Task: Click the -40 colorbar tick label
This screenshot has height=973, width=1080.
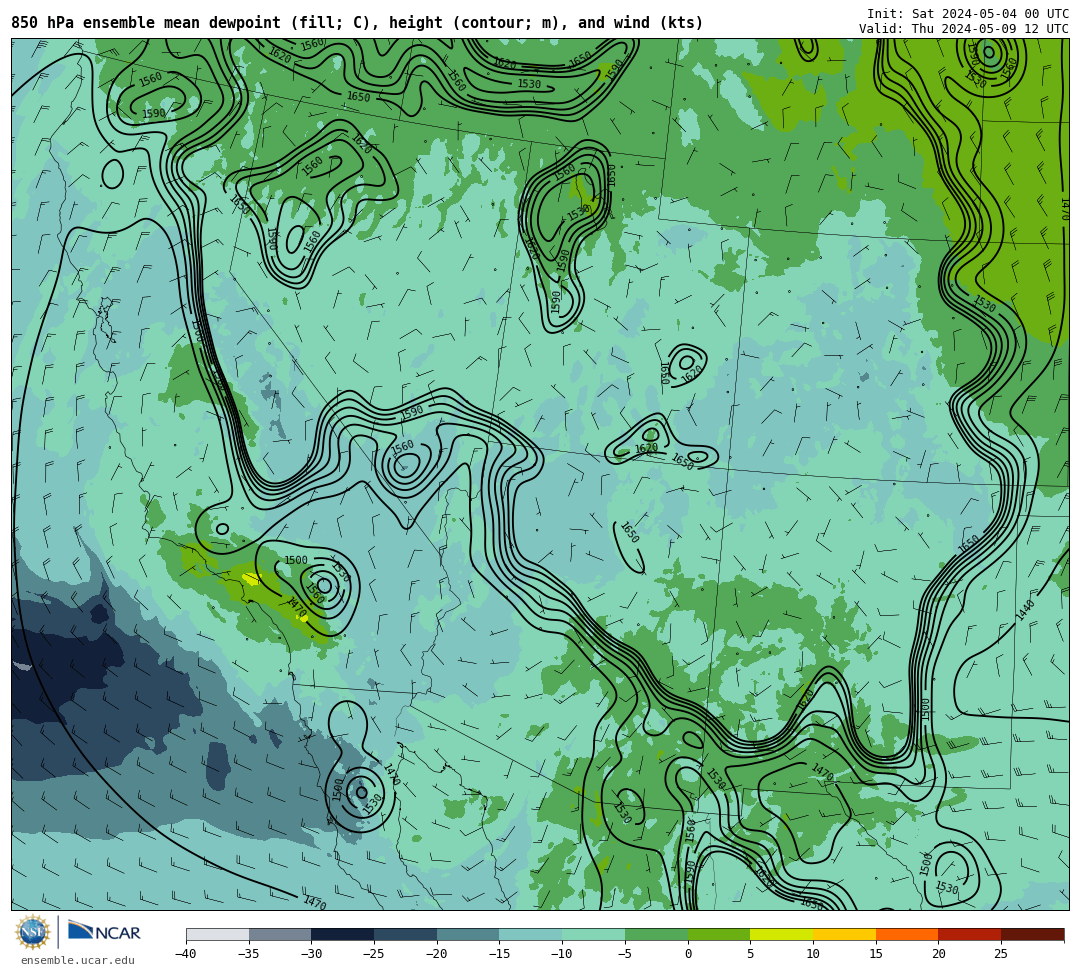Action: coord(186,954)
